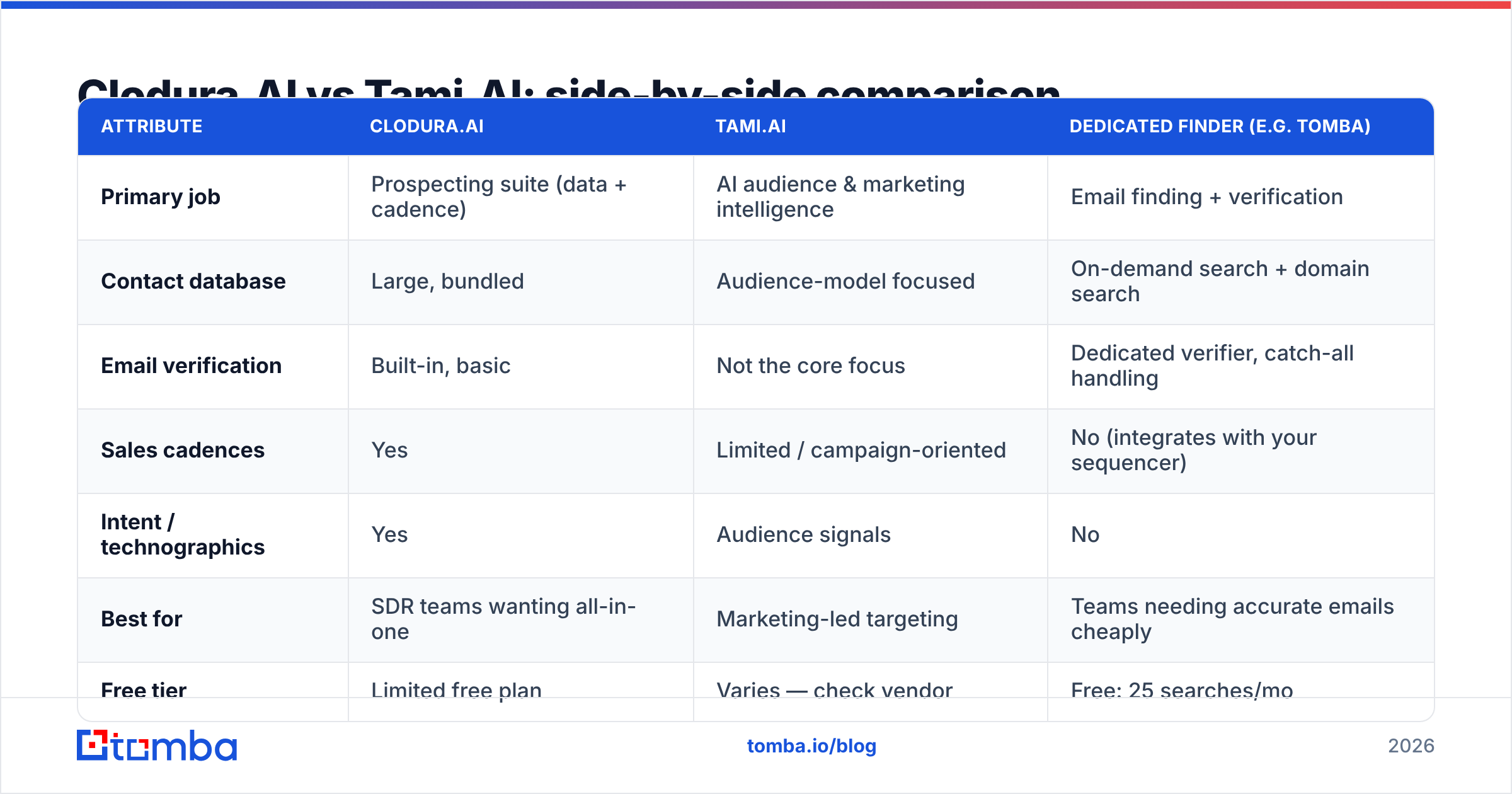Screen dimensions: 1512x794
Task: Select the ATTRIBUTE column header
Action: 152,126
